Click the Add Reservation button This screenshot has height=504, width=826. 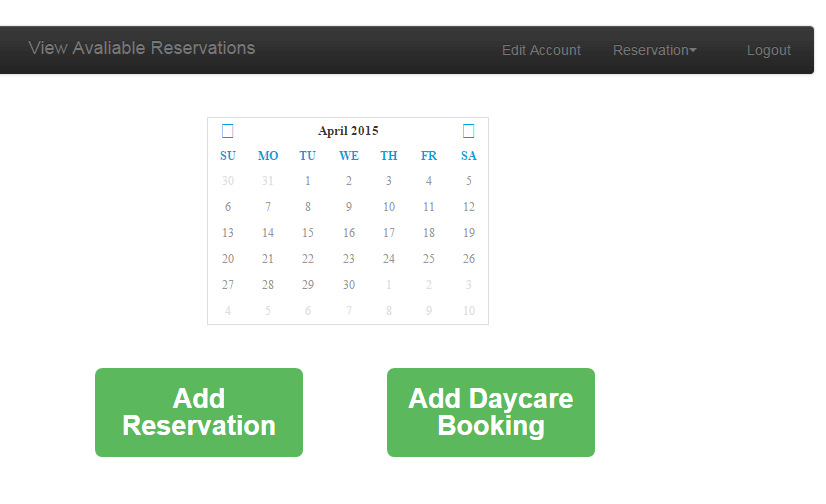pyautogui.click(x=199, y=412)
